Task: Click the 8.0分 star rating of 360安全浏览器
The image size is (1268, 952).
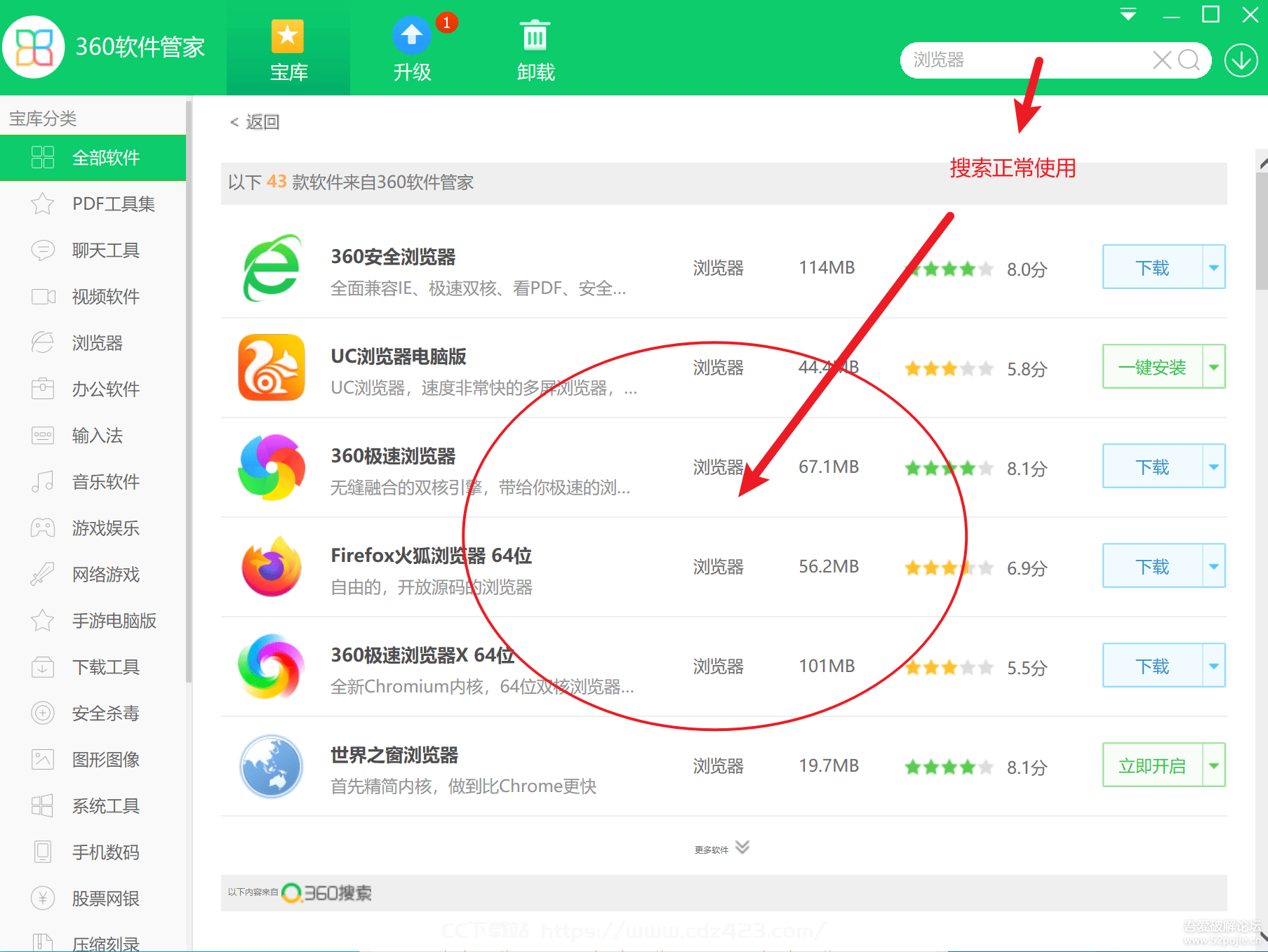Action: [x=949, y=269]
